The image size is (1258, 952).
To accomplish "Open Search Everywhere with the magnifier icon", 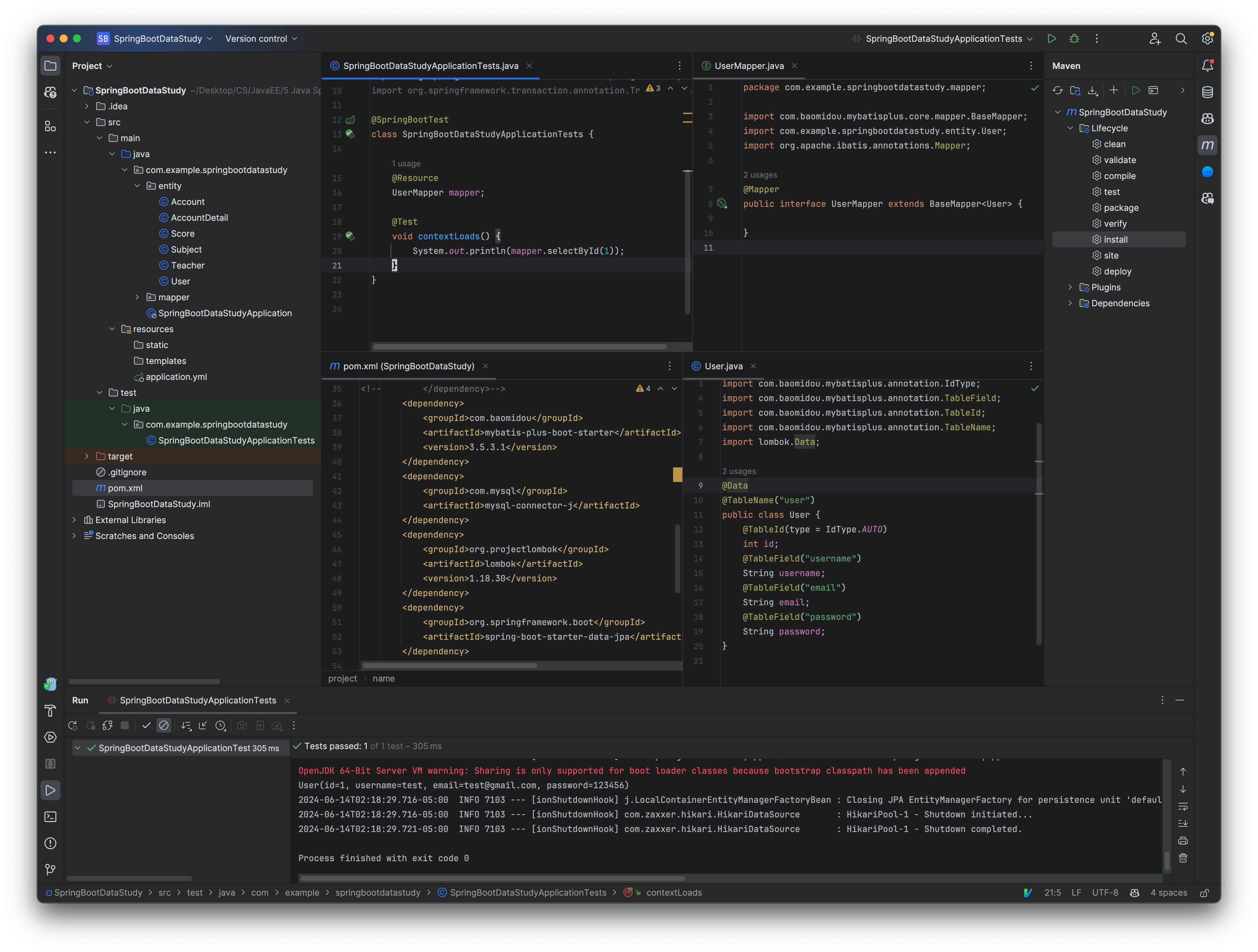I will pos(1181,38).
